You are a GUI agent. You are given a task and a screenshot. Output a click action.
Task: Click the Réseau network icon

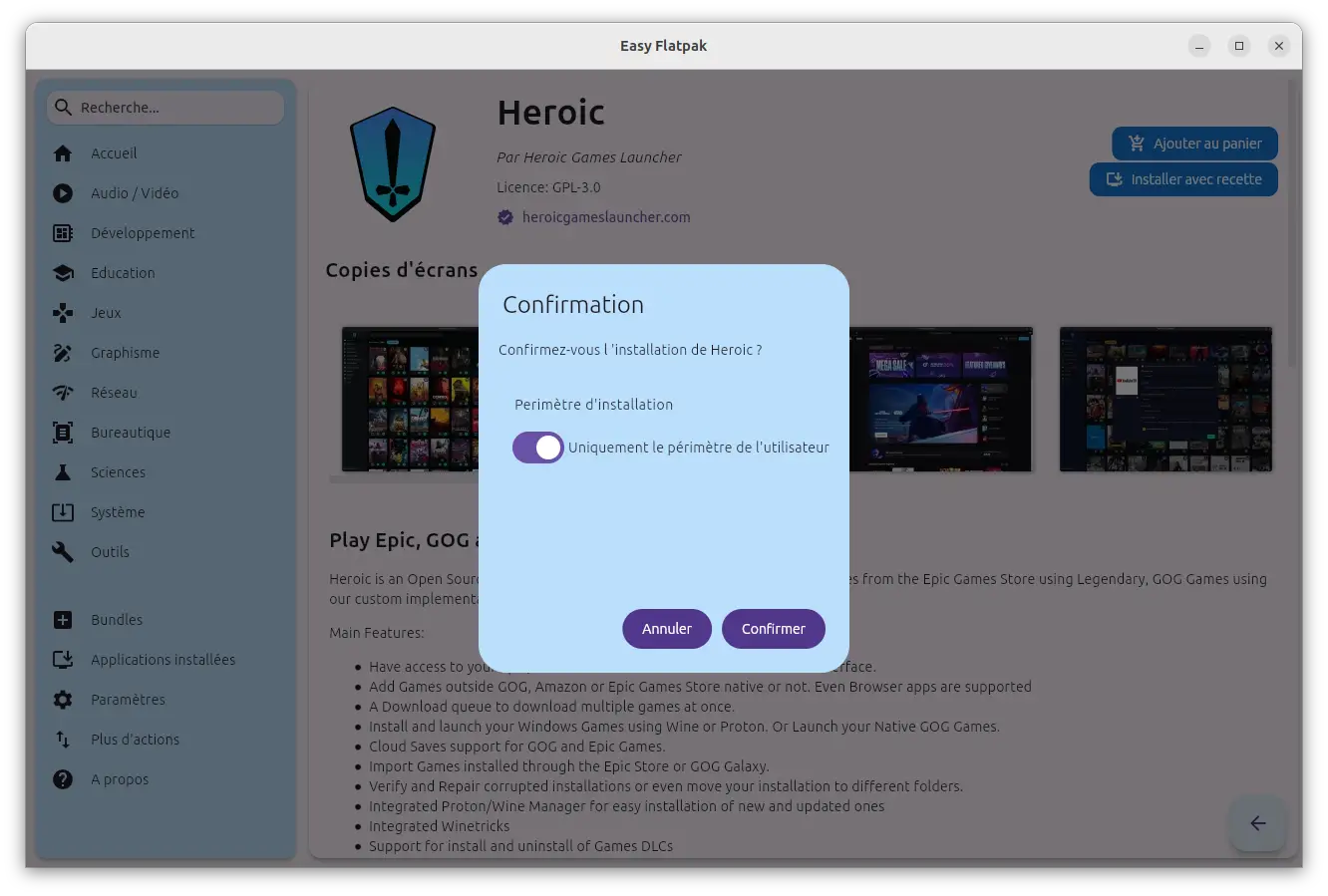tap(63, 393)
